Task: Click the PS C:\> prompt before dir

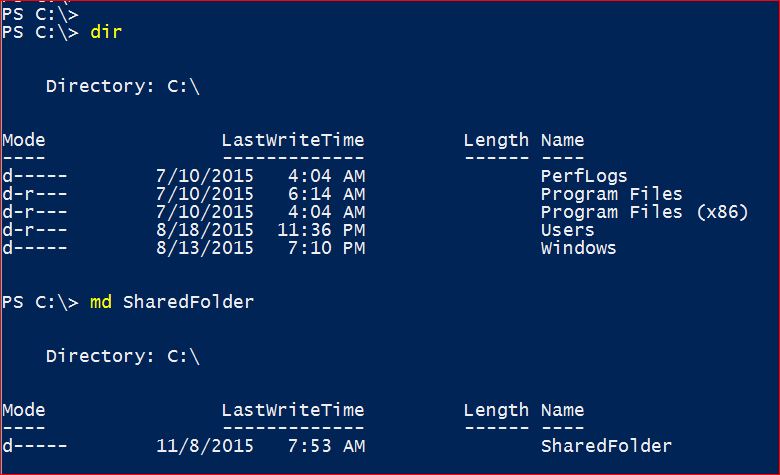Action: tap(40, 33)
